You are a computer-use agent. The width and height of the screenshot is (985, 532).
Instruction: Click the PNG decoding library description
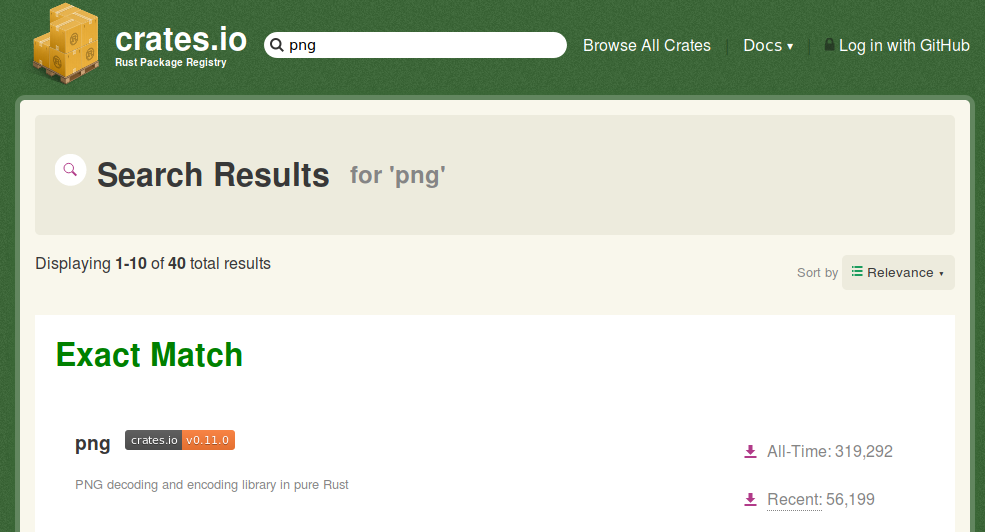(212, 485)
